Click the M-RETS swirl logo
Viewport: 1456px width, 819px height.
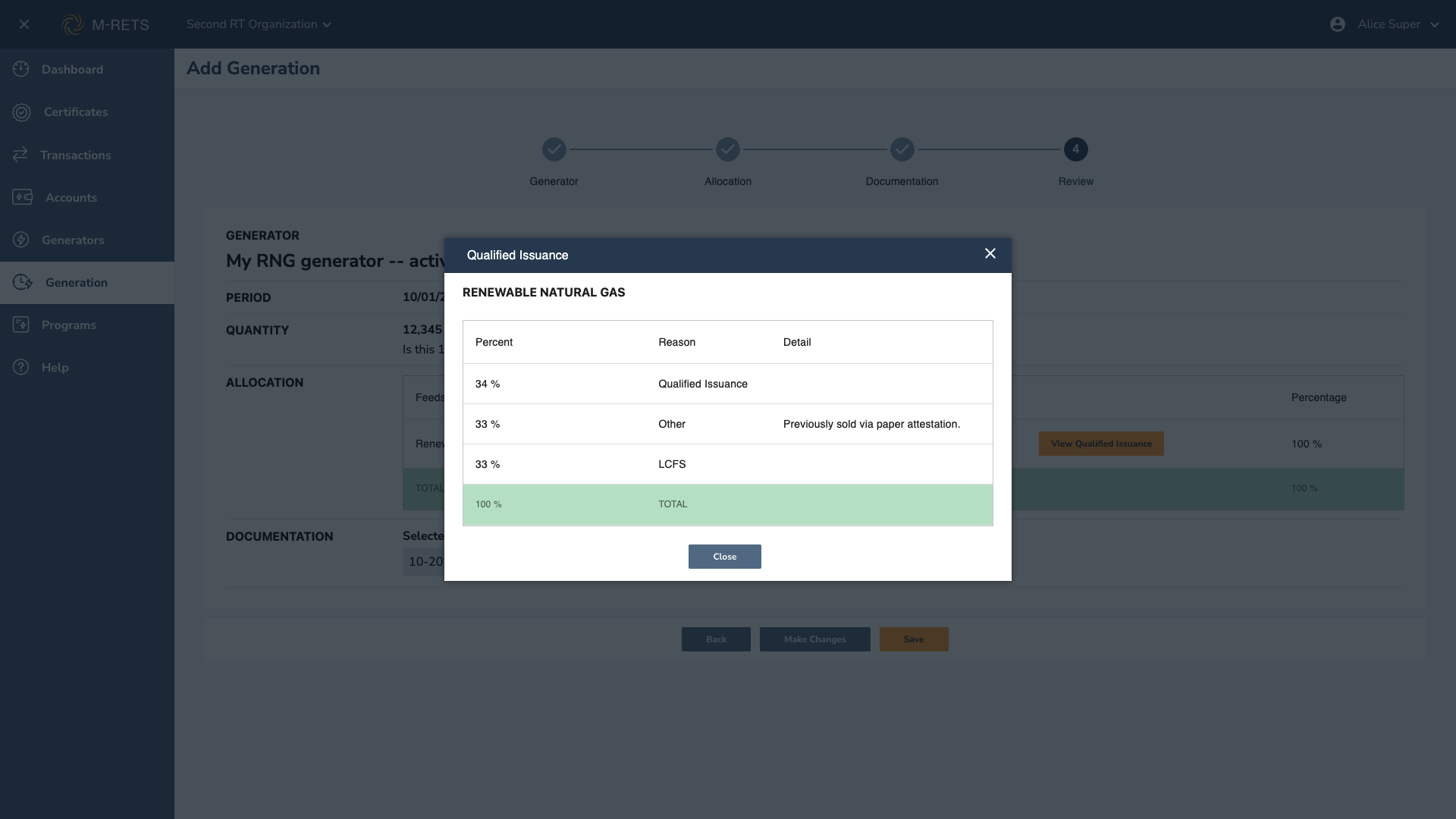(x=73, y=24)
